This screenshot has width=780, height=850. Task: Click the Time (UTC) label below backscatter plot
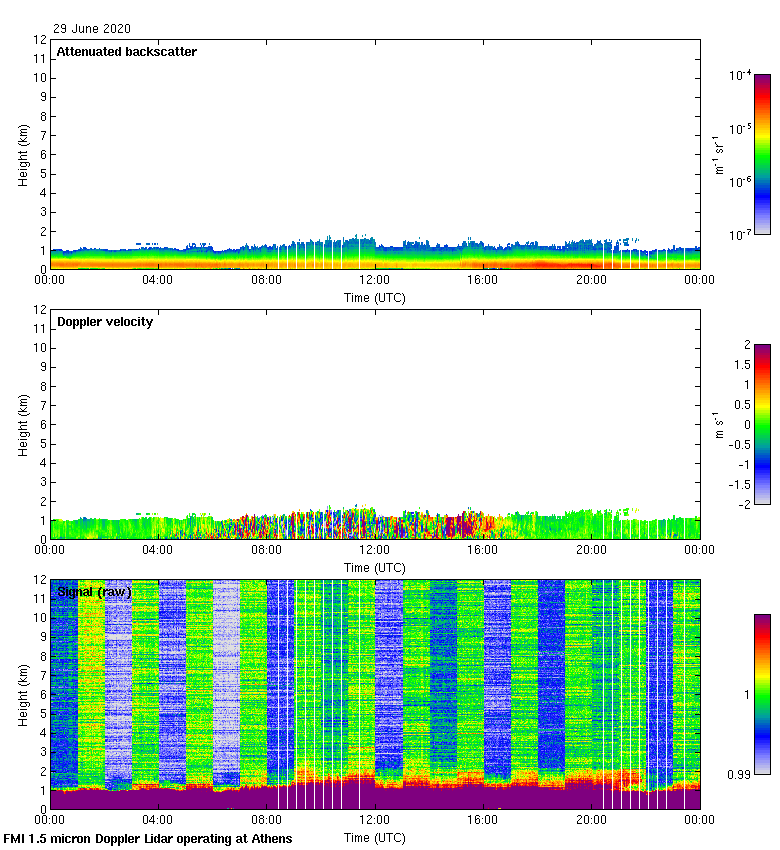374,297
